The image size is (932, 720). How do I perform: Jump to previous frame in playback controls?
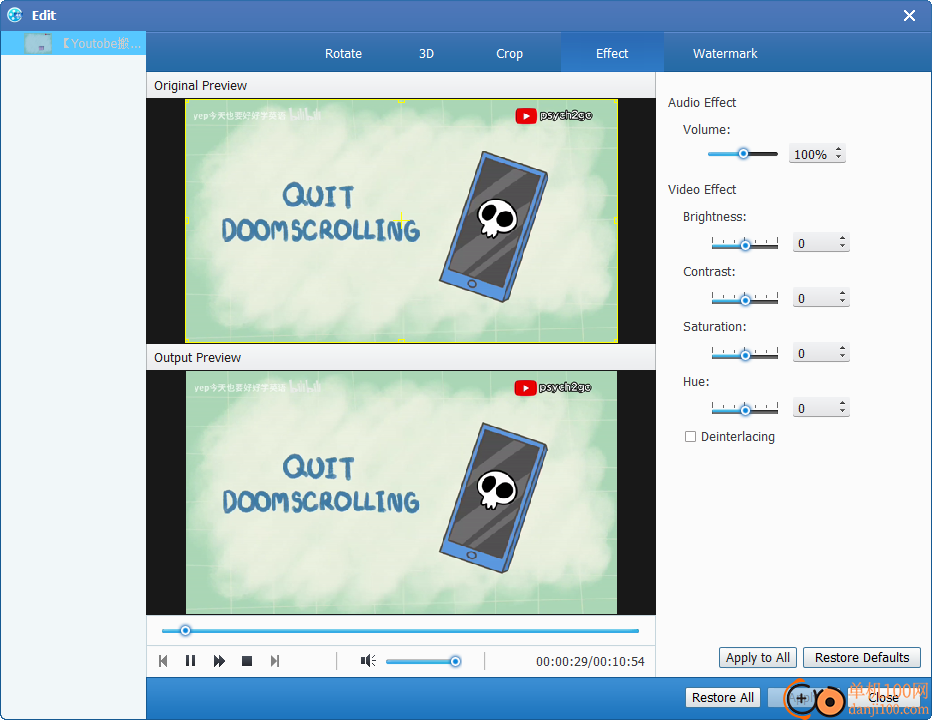point(163,661)
